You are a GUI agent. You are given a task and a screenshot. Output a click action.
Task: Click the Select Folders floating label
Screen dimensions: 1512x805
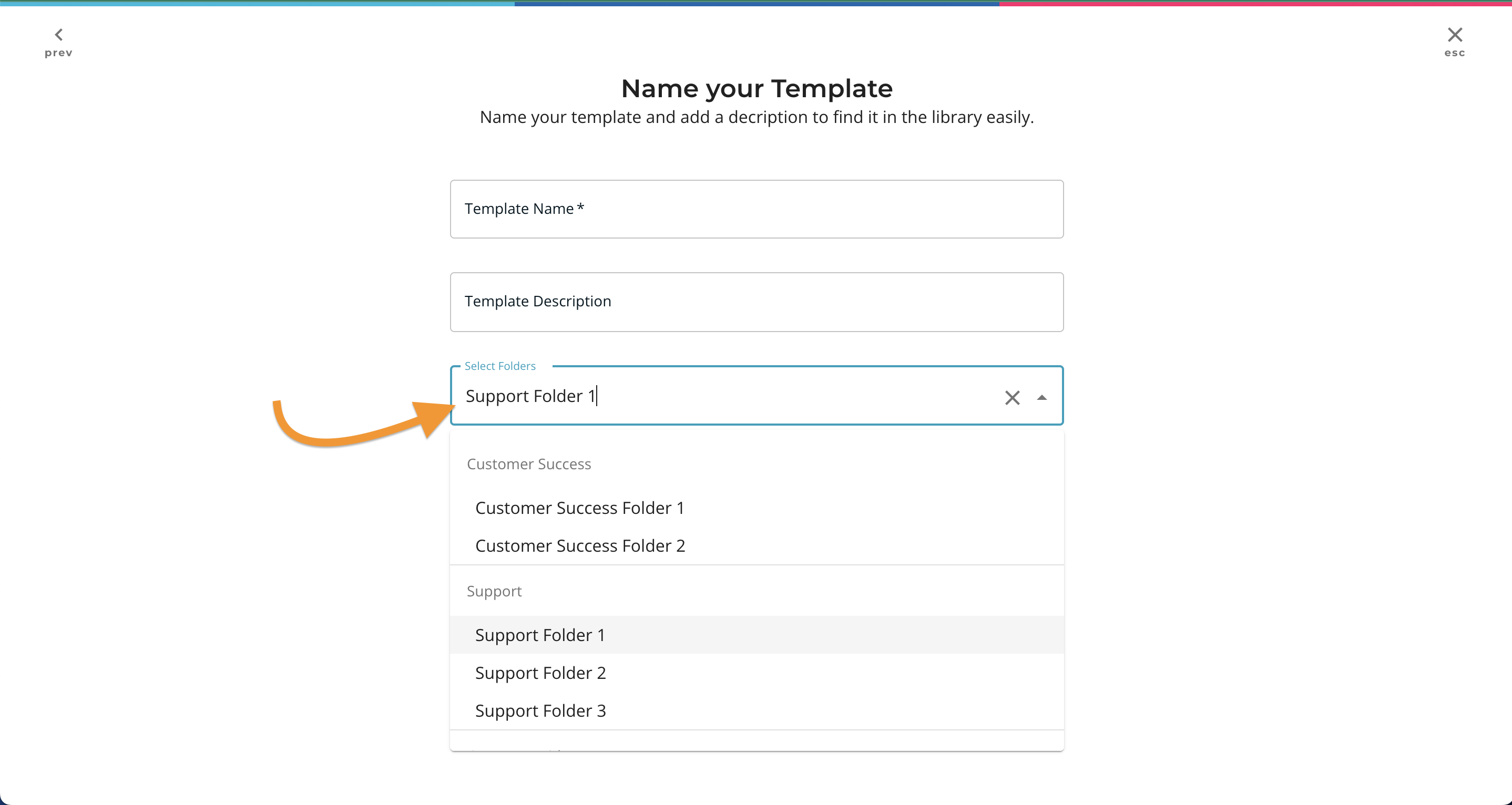point(500,366)
